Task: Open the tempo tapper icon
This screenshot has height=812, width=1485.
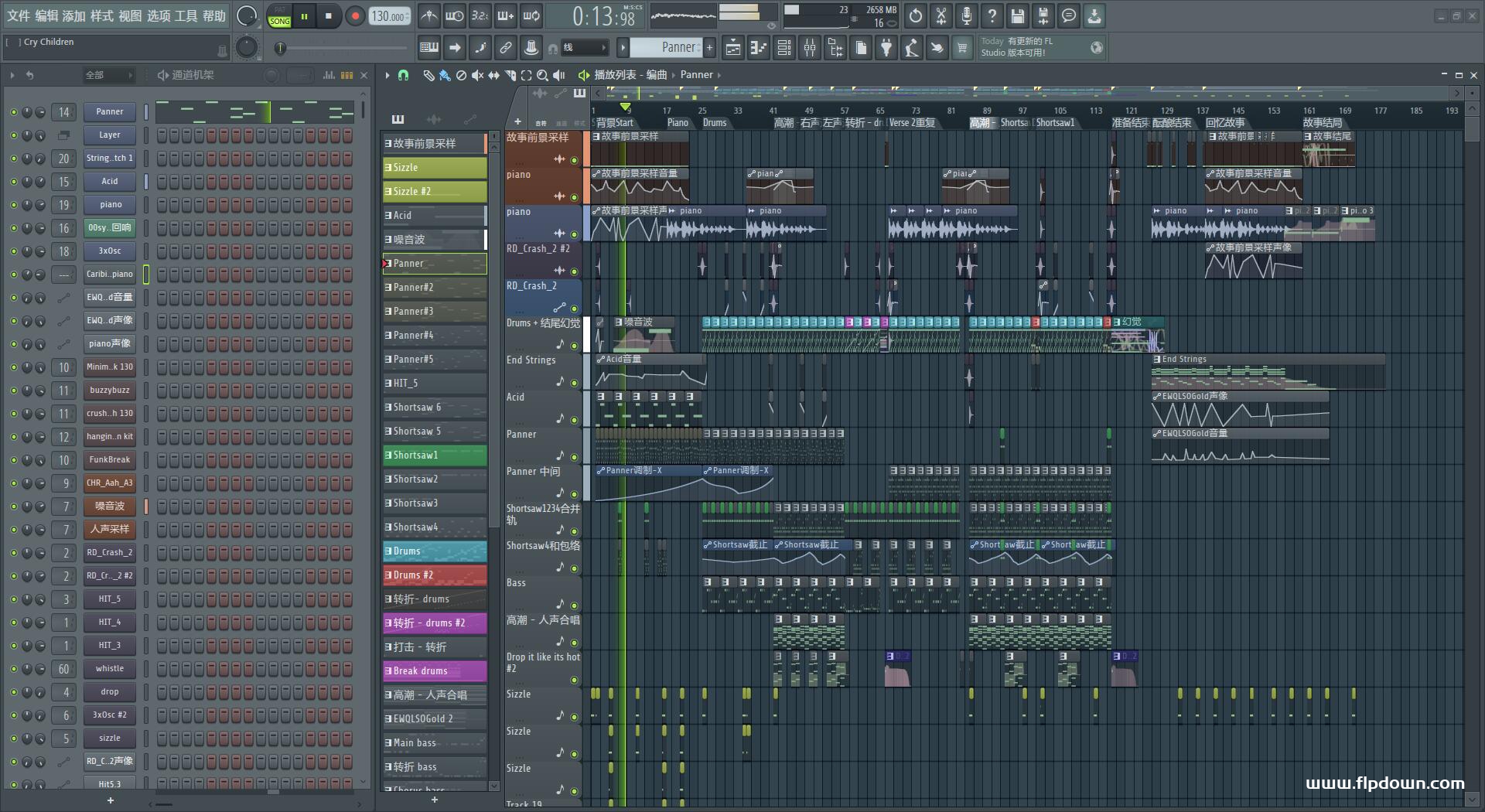Action: pyautogui.click(x=912, y=48)
